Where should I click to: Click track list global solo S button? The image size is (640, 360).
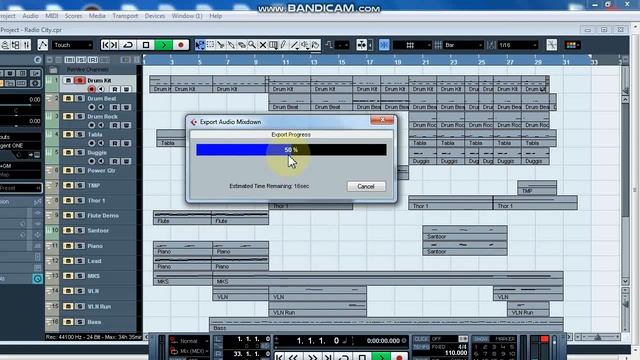point(81,60)
